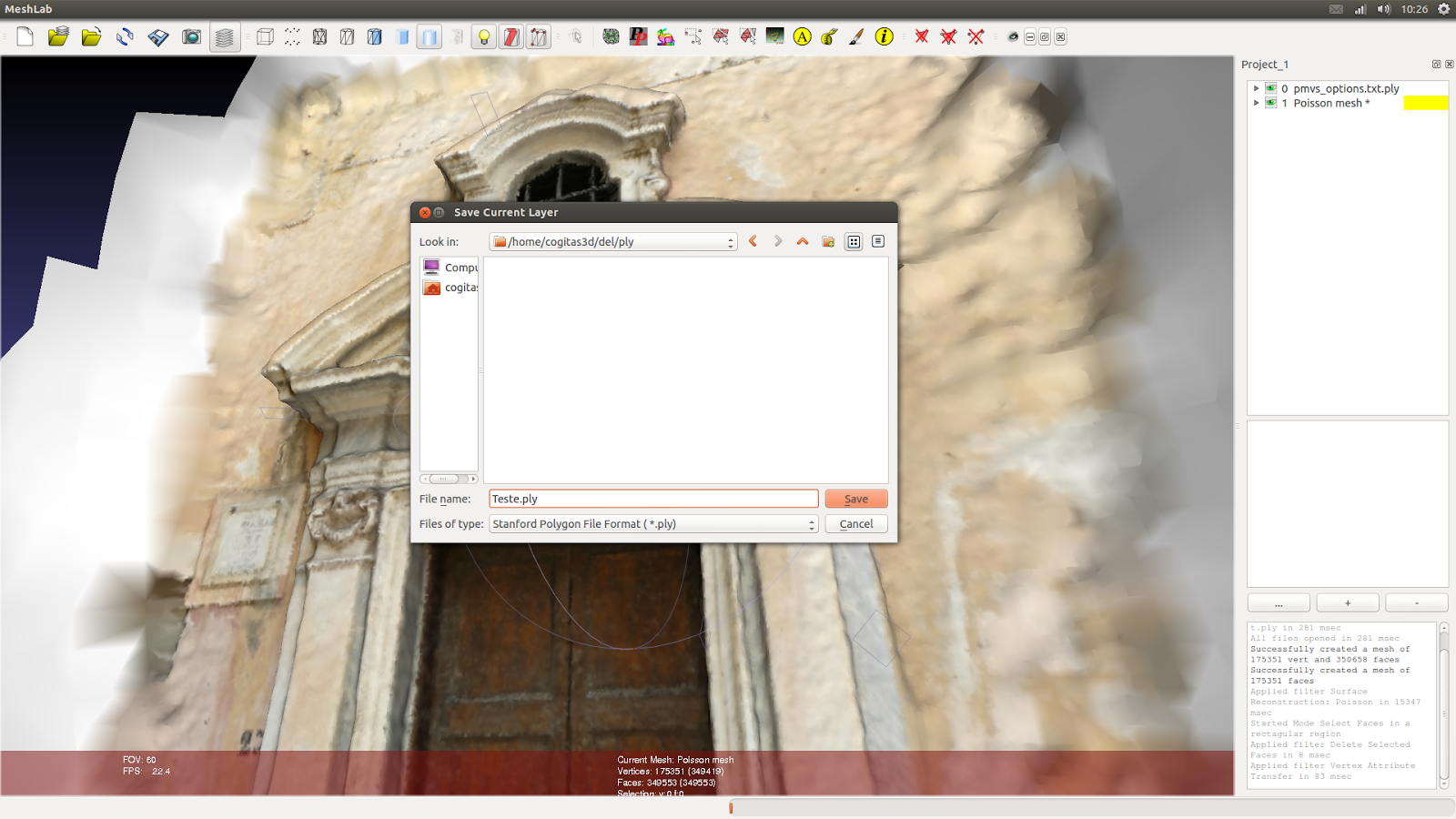
Task: Open Computer in dialog sidebar
Action: (450, 268)
